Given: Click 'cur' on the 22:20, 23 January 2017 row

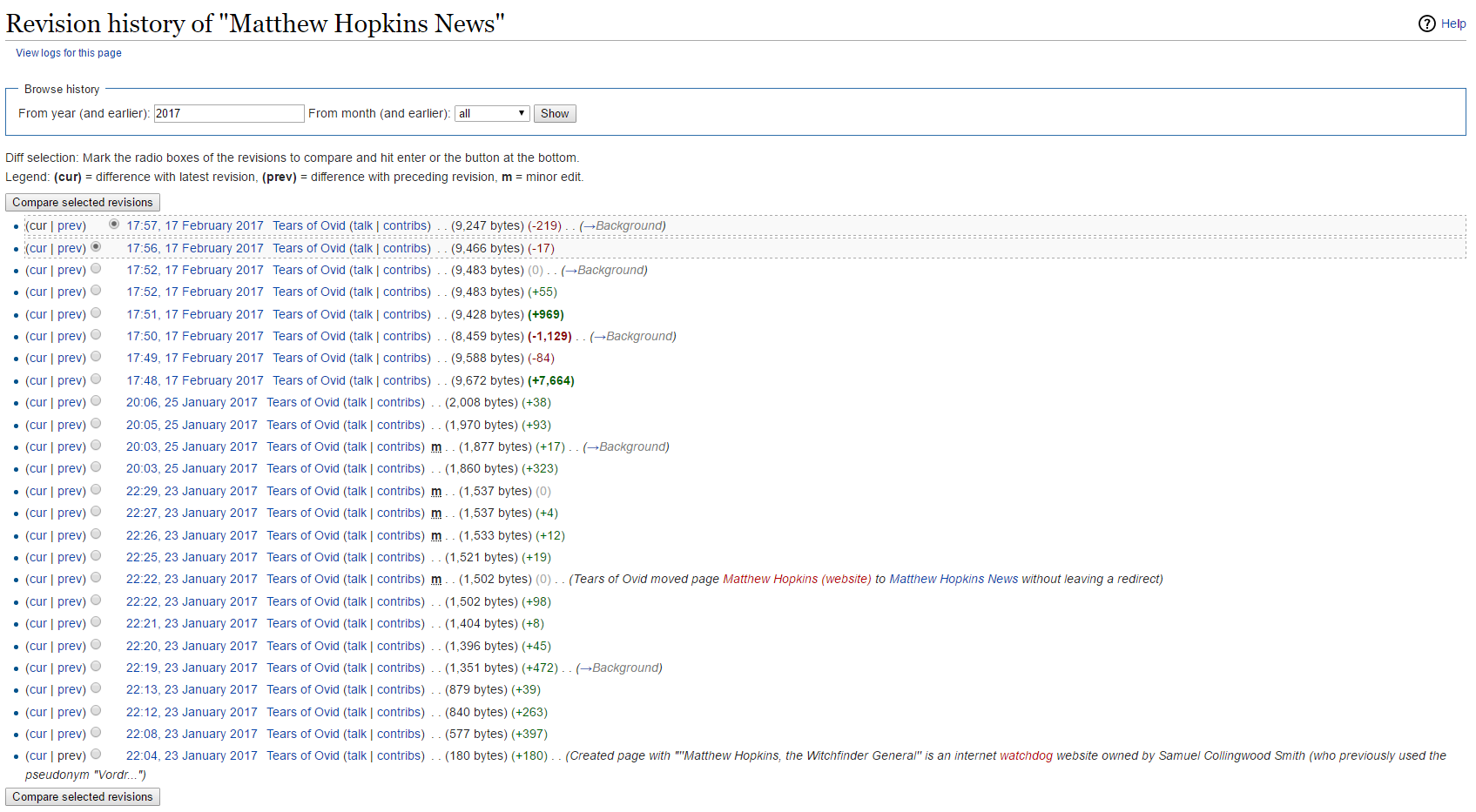Looking at the screenshot, I should tap(37, 646).
